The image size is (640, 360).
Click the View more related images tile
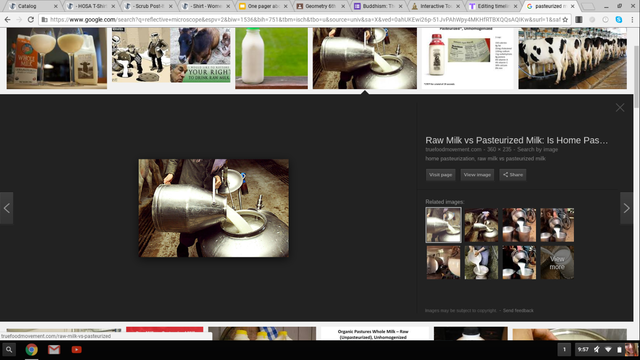(557, 262)
